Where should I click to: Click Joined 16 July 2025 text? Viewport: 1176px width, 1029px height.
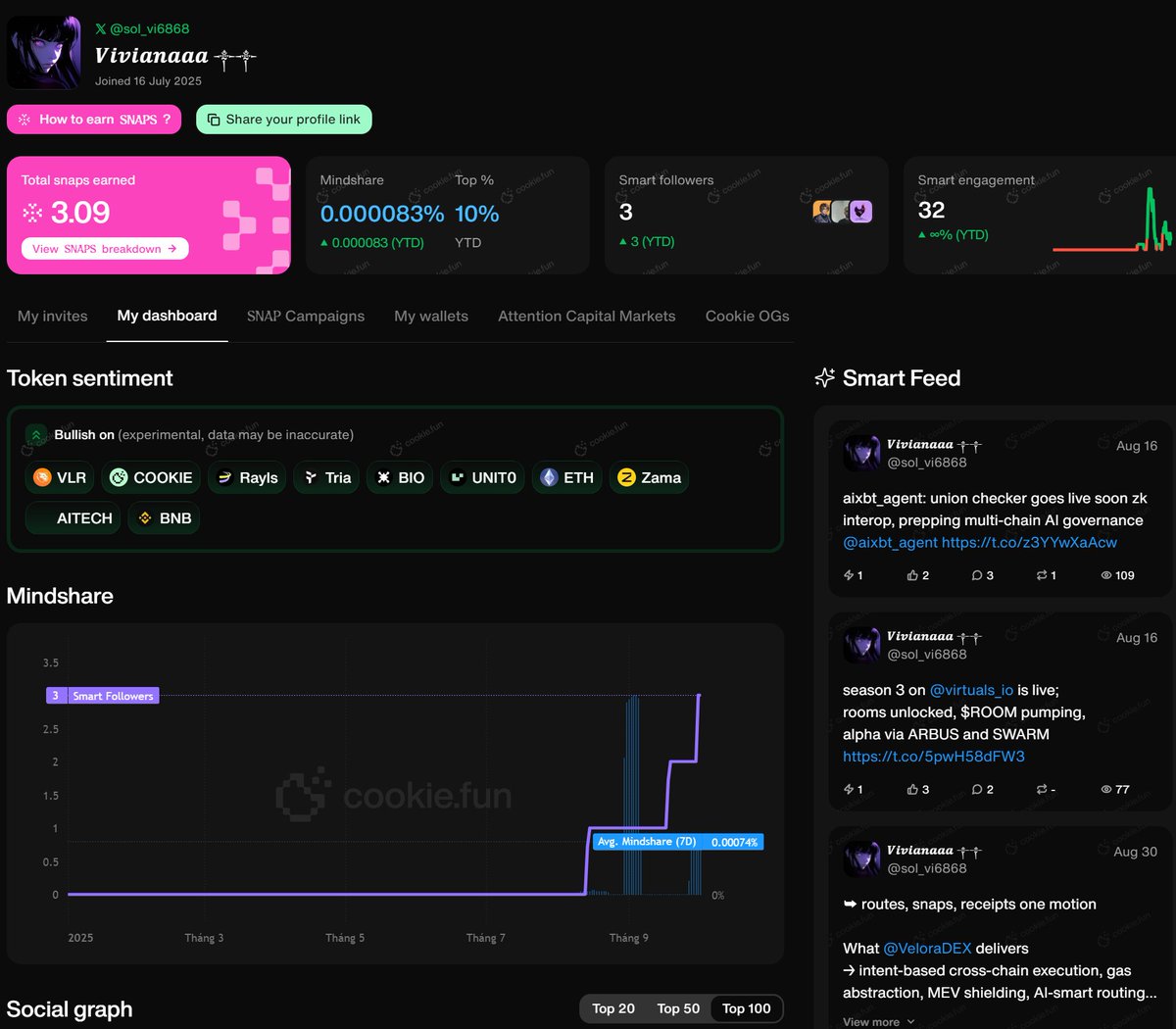pos(148,81)
